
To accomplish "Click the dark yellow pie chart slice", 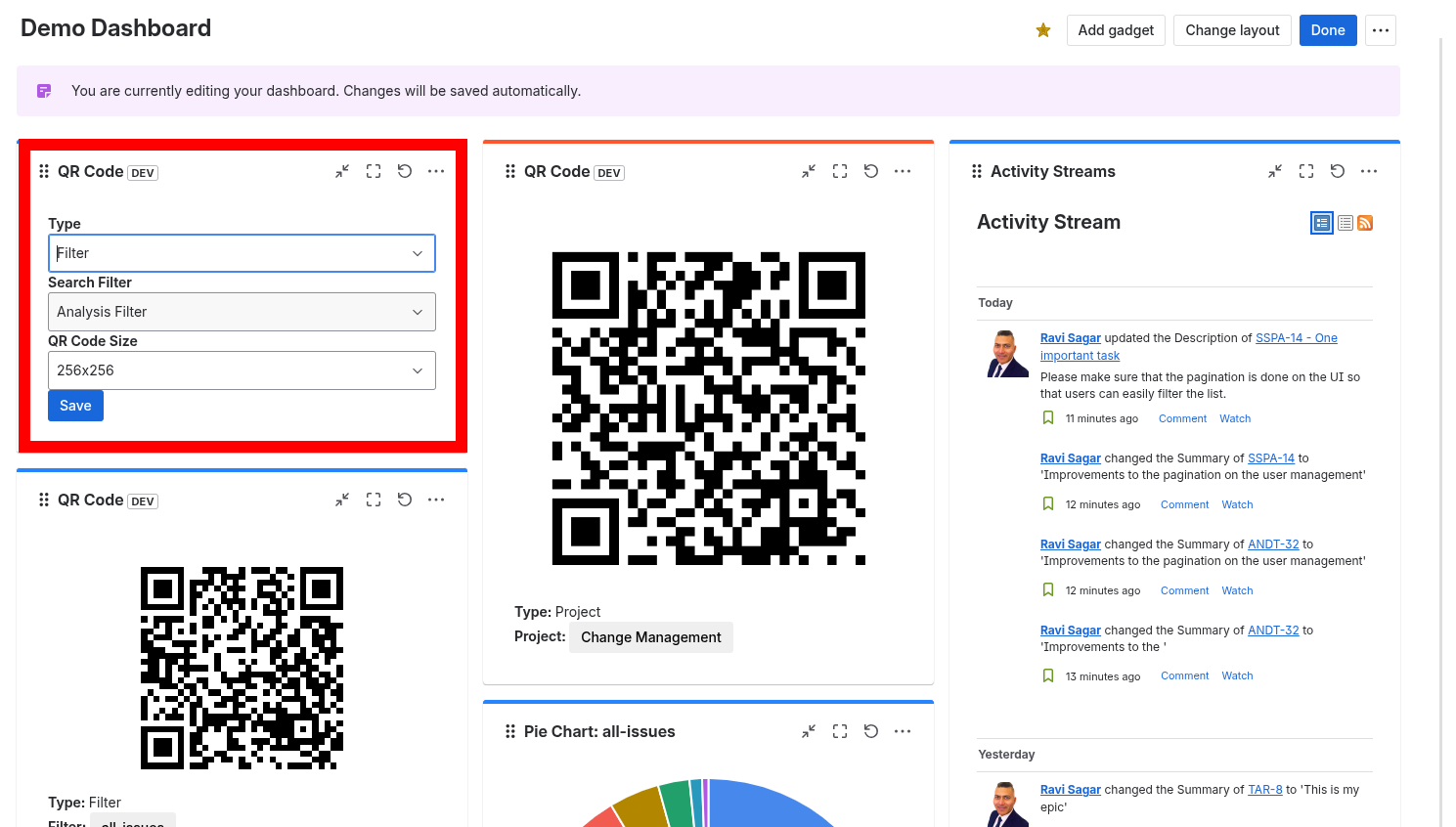I will pyautogui.click(x=643, y=807).
